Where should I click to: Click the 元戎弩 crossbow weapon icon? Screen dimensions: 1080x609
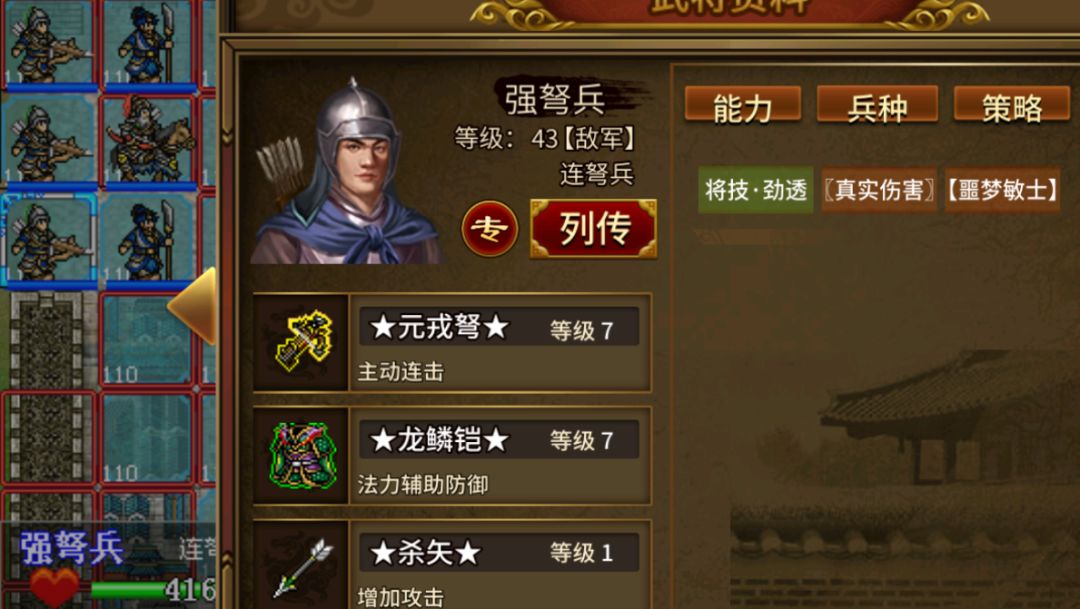pos(301,342)
